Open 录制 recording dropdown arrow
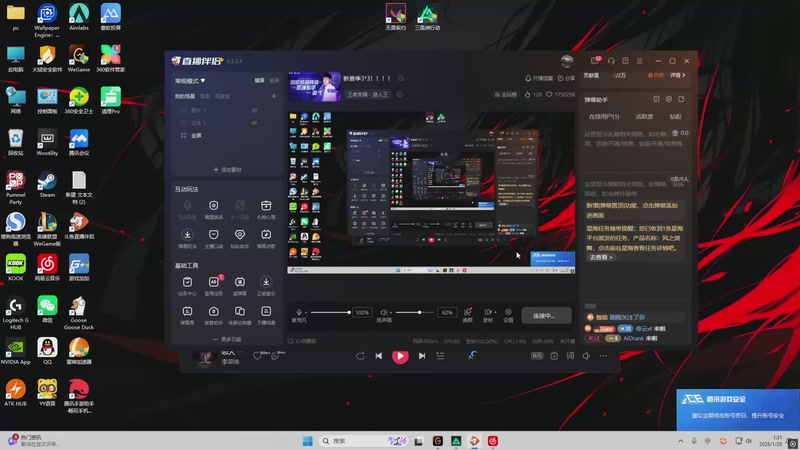The height and width of the screenshot is (450, 800). [495, 312]
